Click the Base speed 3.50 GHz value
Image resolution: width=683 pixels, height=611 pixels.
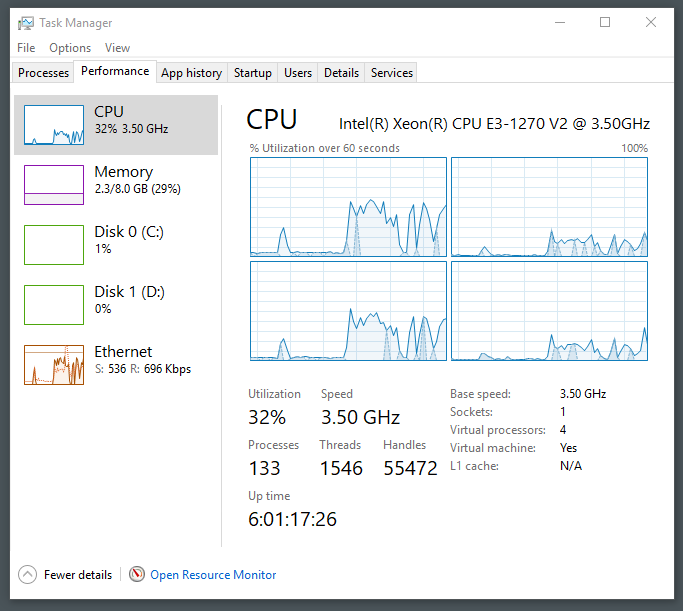[583, 394]
